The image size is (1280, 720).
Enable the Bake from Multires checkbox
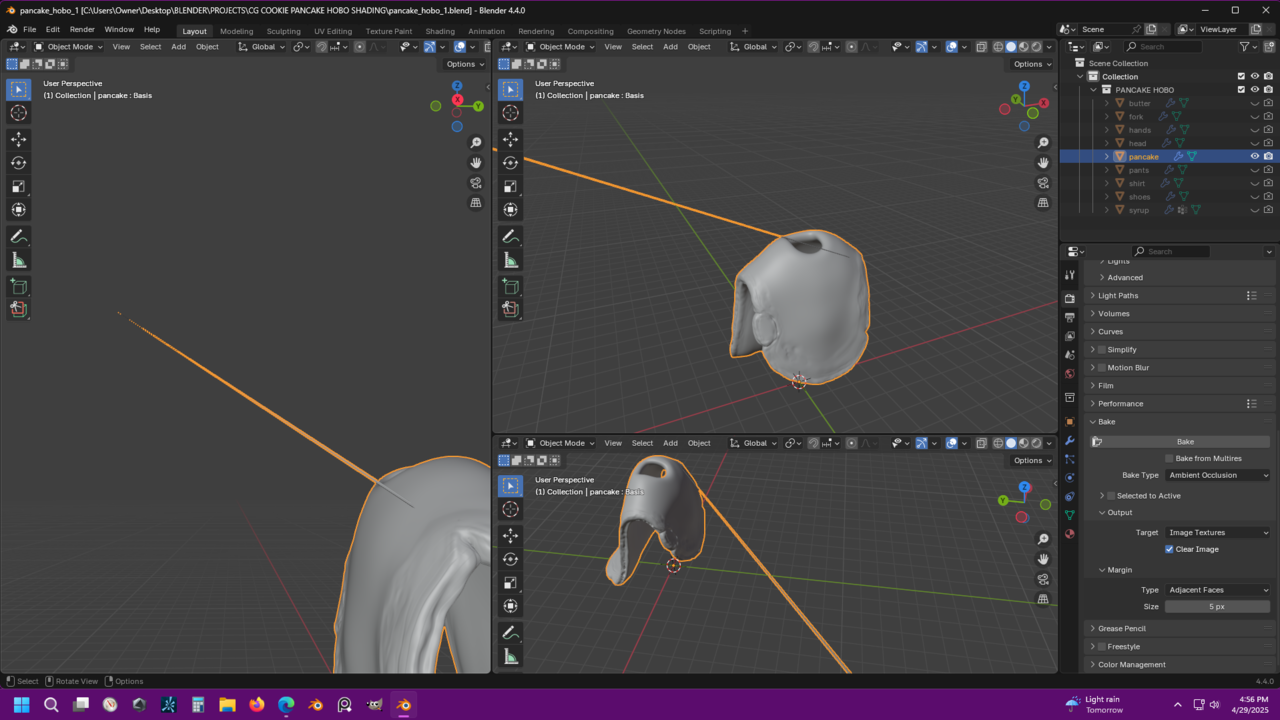(x=1169, y=458)
